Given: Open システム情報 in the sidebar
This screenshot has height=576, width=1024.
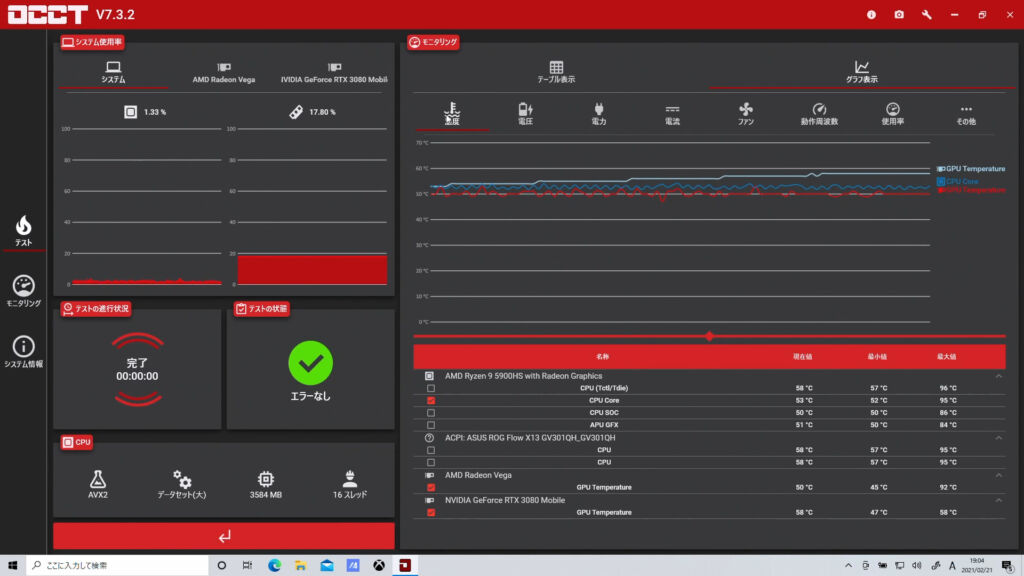Looking at the screenshot, I should (24, 352).
